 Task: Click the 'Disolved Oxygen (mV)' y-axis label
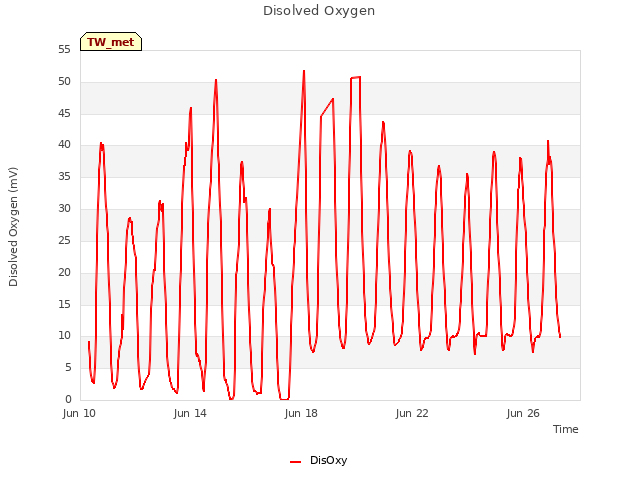pos(13,227)
